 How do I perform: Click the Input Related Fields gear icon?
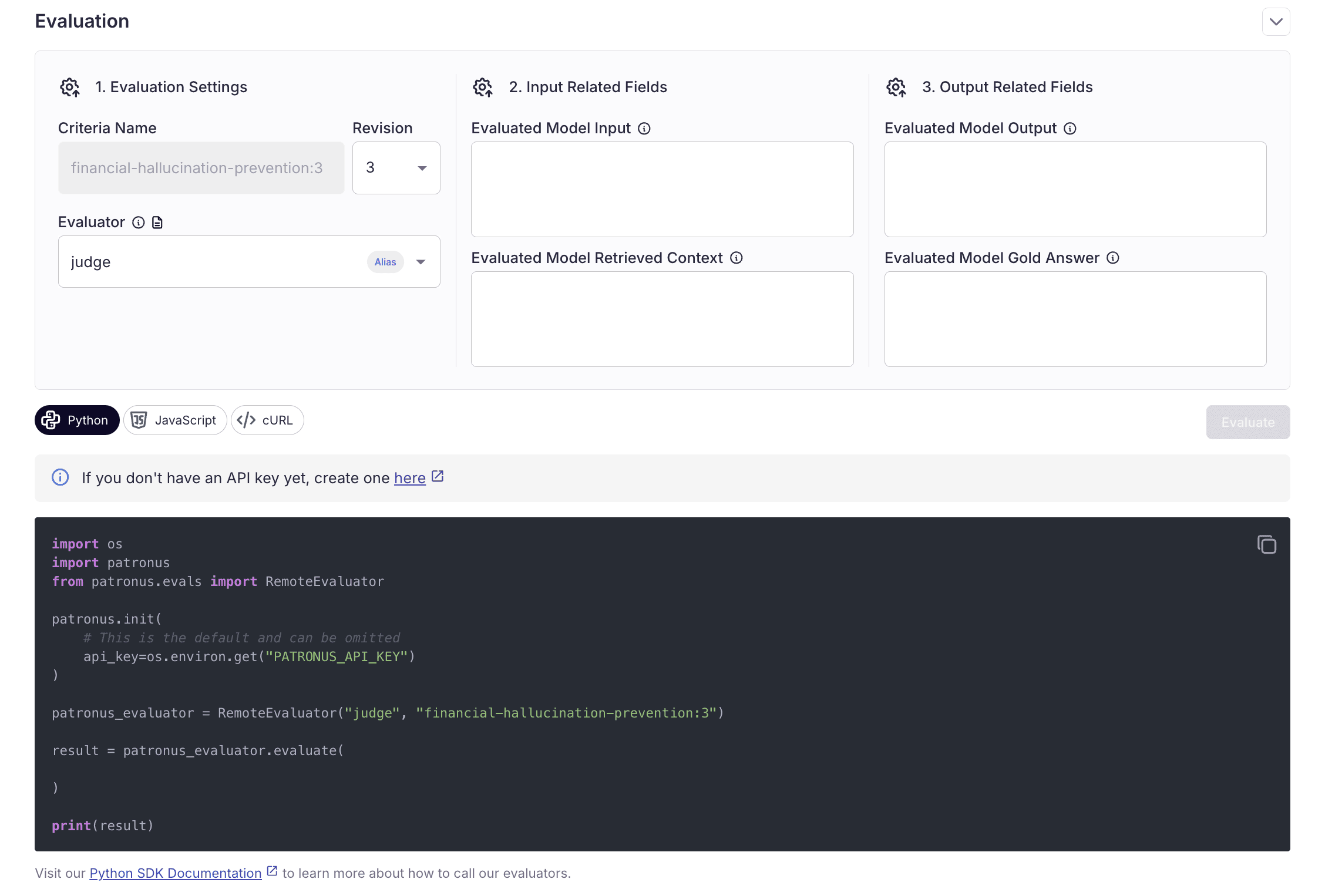(483, 87)
